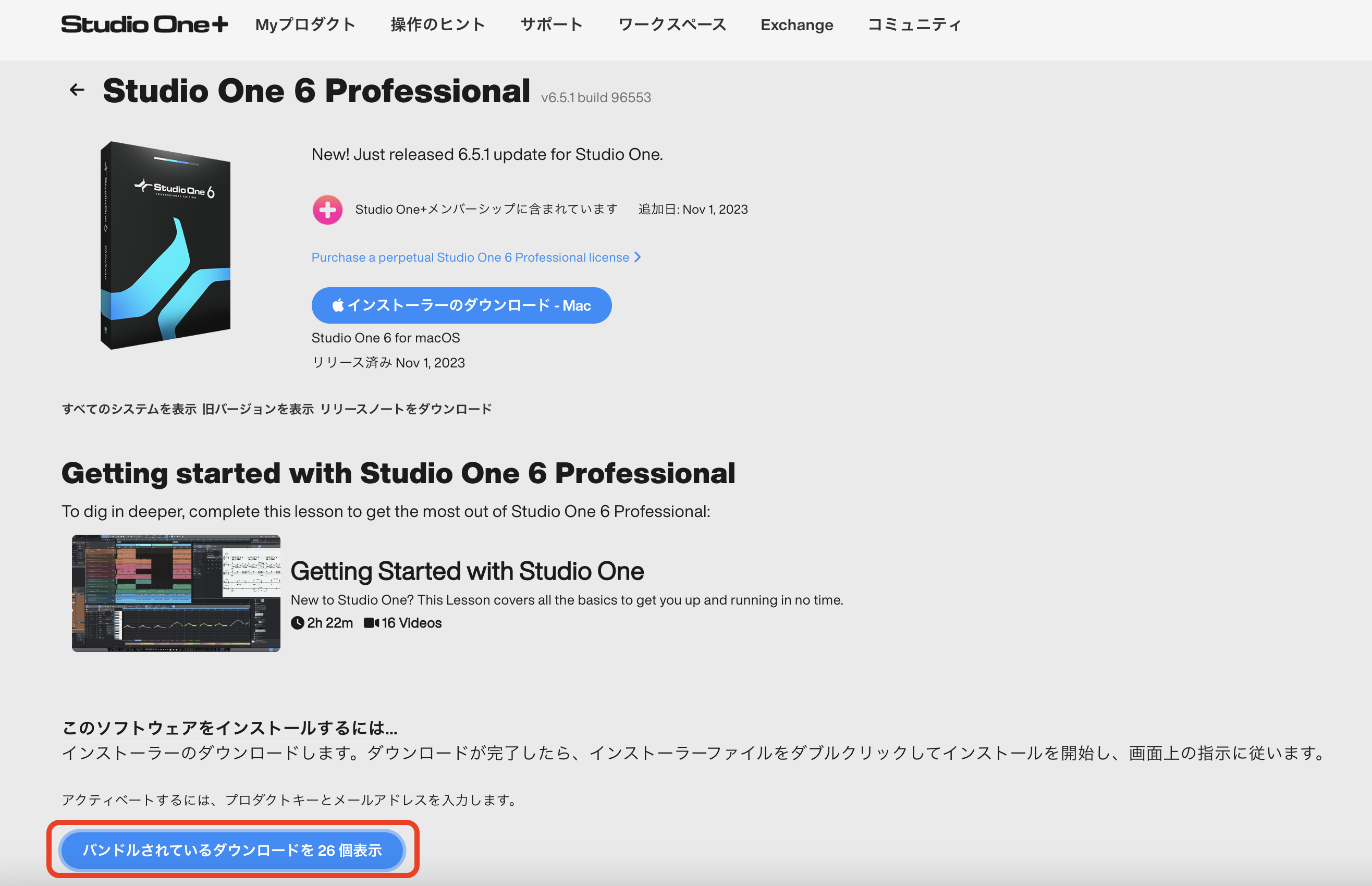The width and height of the screenshot is (1372, 886).
Task: Click the Studio One 6 Professional page heading
Action: (x=316, y=91)
